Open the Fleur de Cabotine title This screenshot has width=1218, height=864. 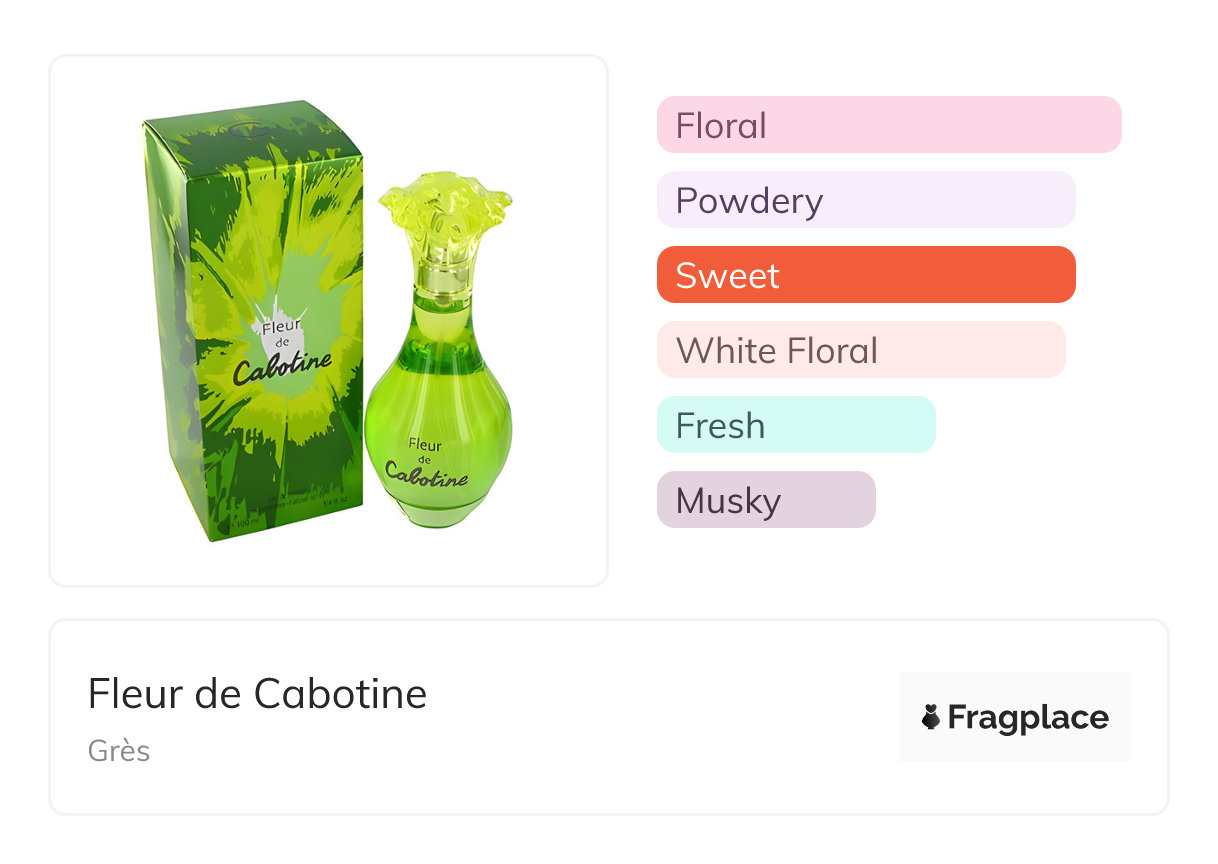pos(257,693)
